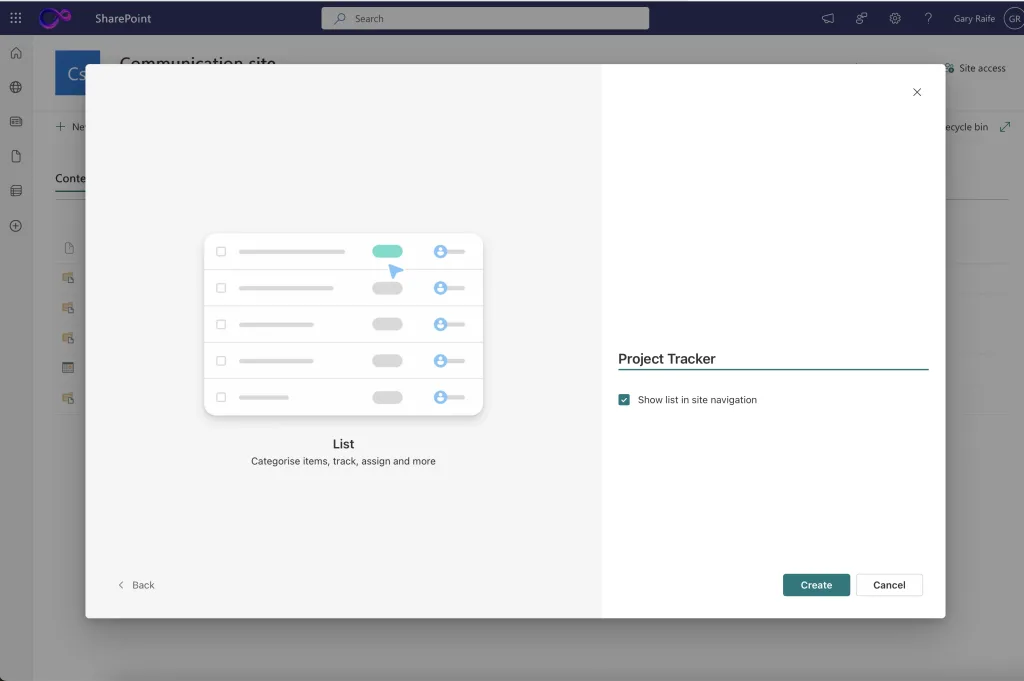This screenshot has height=681, width=1024.
Task: Open the news feed sidebar icon
Action: pyautogui.click(x=16, y=121)
